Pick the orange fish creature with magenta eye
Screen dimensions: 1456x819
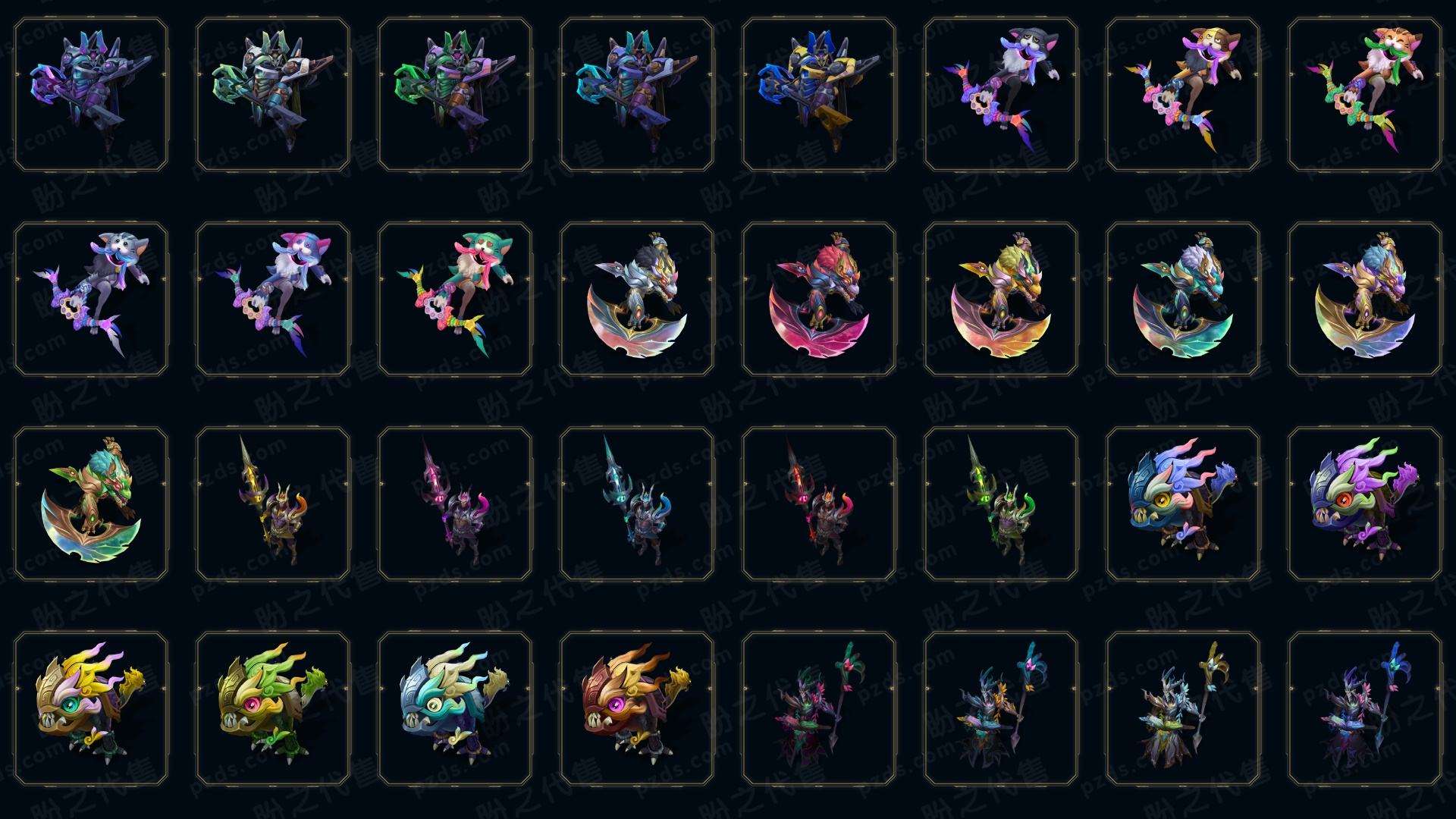[637, 708]
